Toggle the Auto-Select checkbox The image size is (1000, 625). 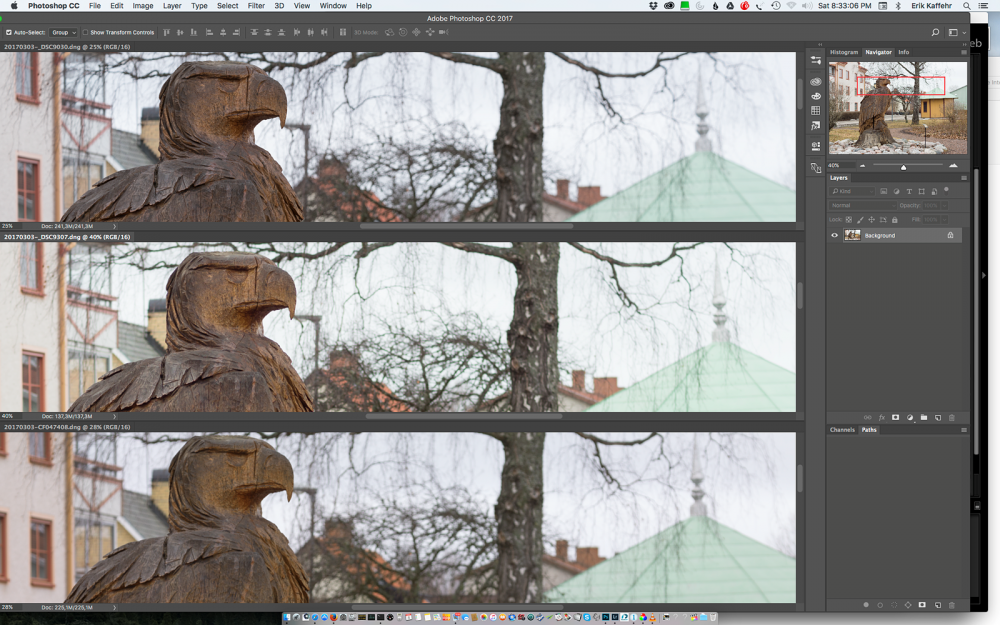pyautogui.click(x=9, y=32)
